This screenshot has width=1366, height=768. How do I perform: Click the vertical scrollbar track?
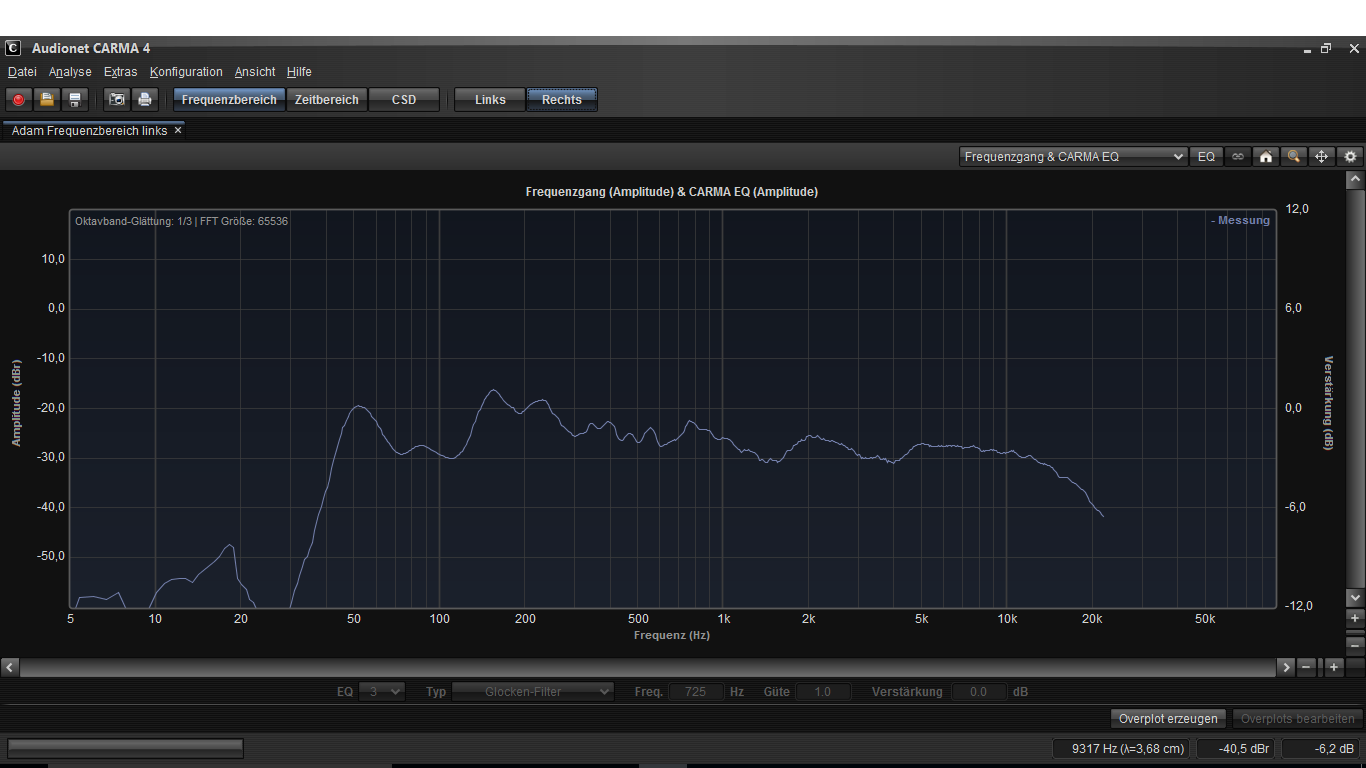pyautogui.click(x=1355, y=388)
